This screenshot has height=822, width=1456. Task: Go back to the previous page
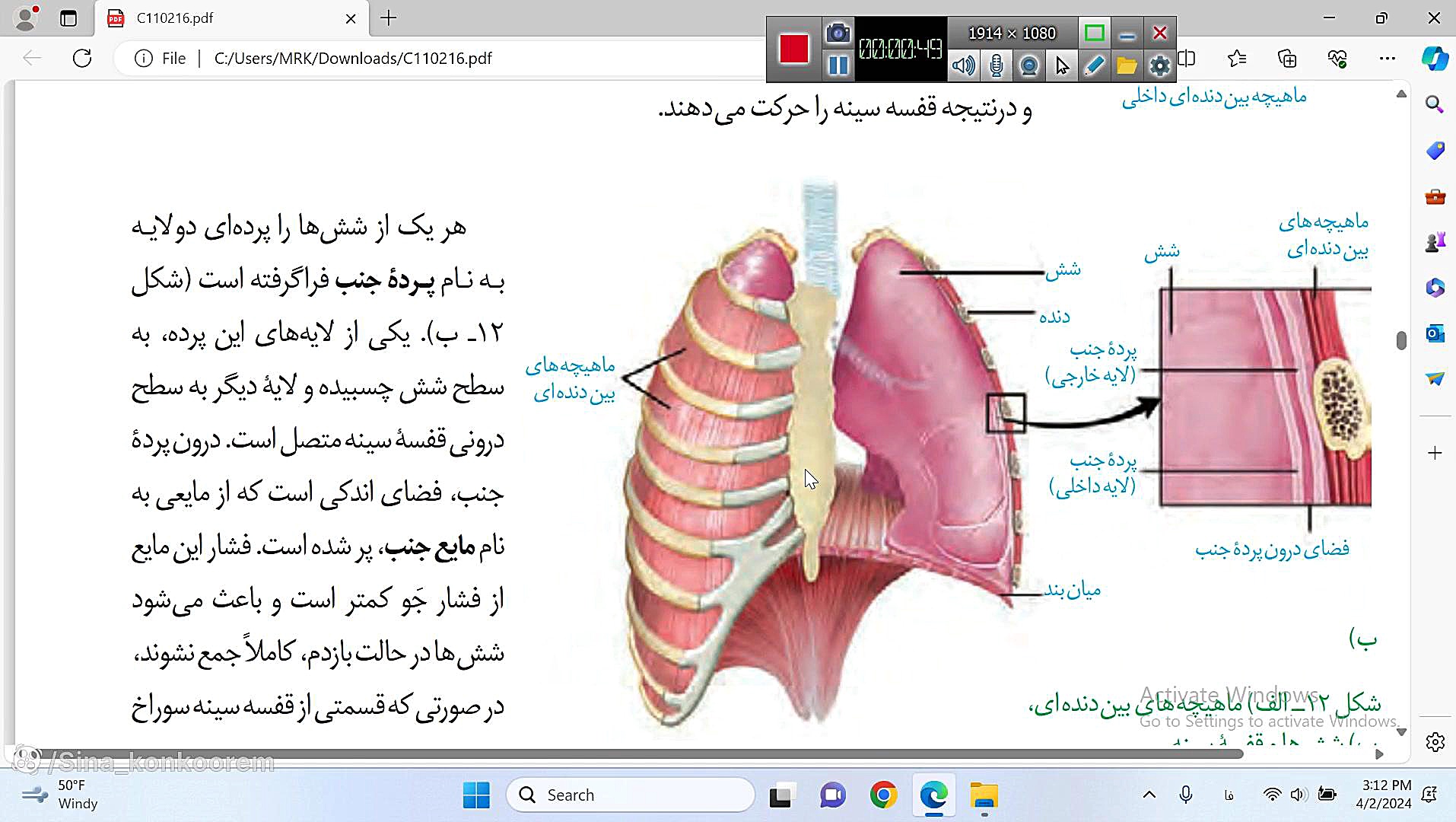click(32, 59)
